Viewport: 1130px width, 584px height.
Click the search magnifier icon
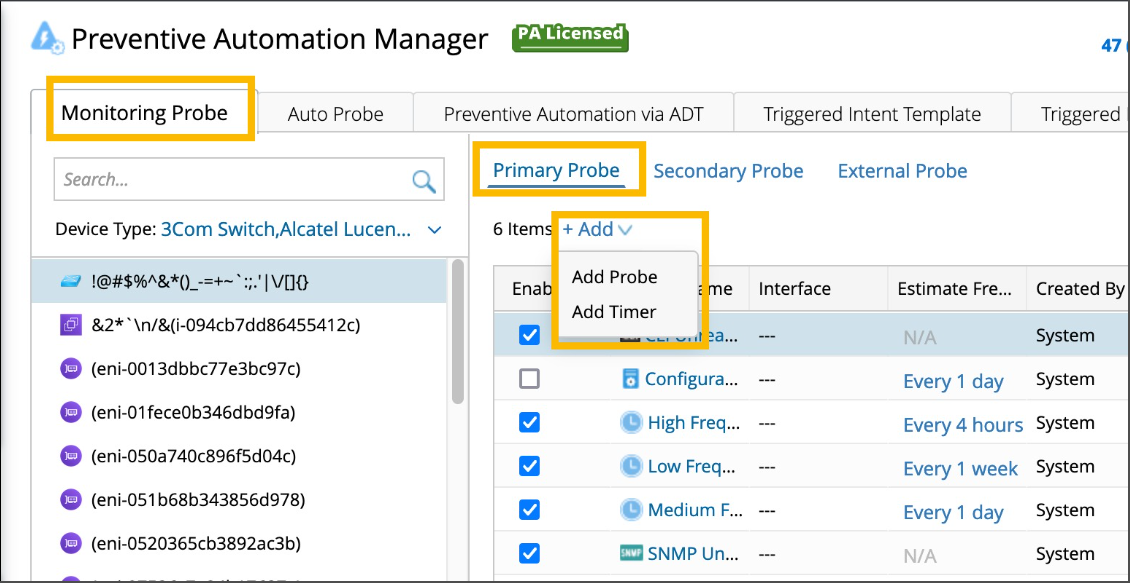424,181
